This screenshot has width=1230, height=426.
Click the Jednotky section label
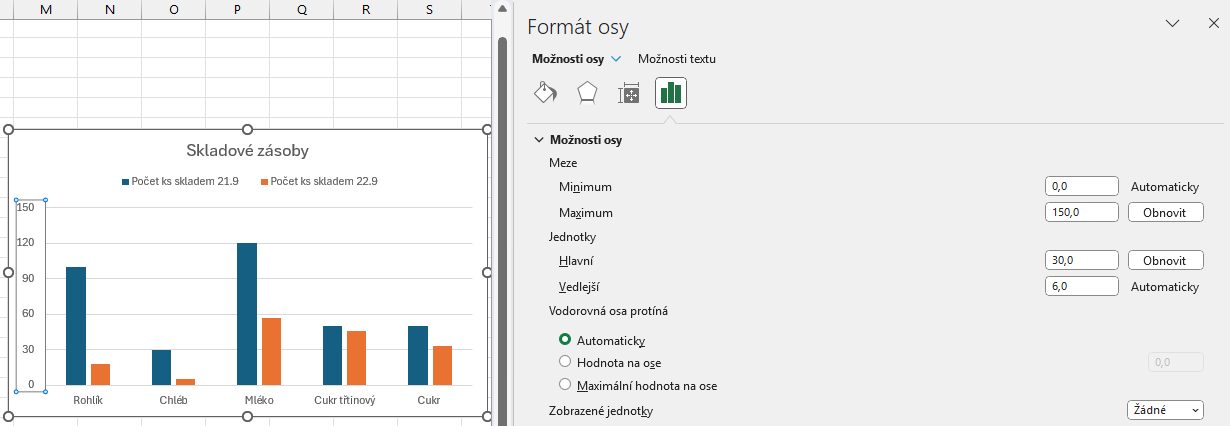click(571, 237)
